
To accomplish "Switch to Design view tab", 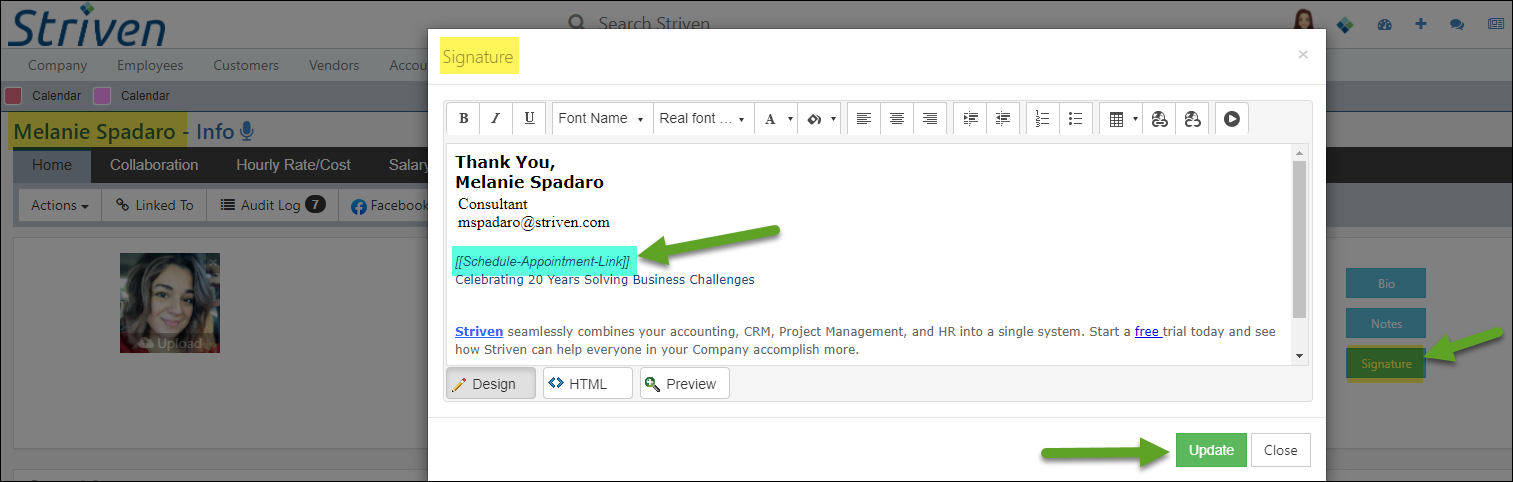I will 491,383.
